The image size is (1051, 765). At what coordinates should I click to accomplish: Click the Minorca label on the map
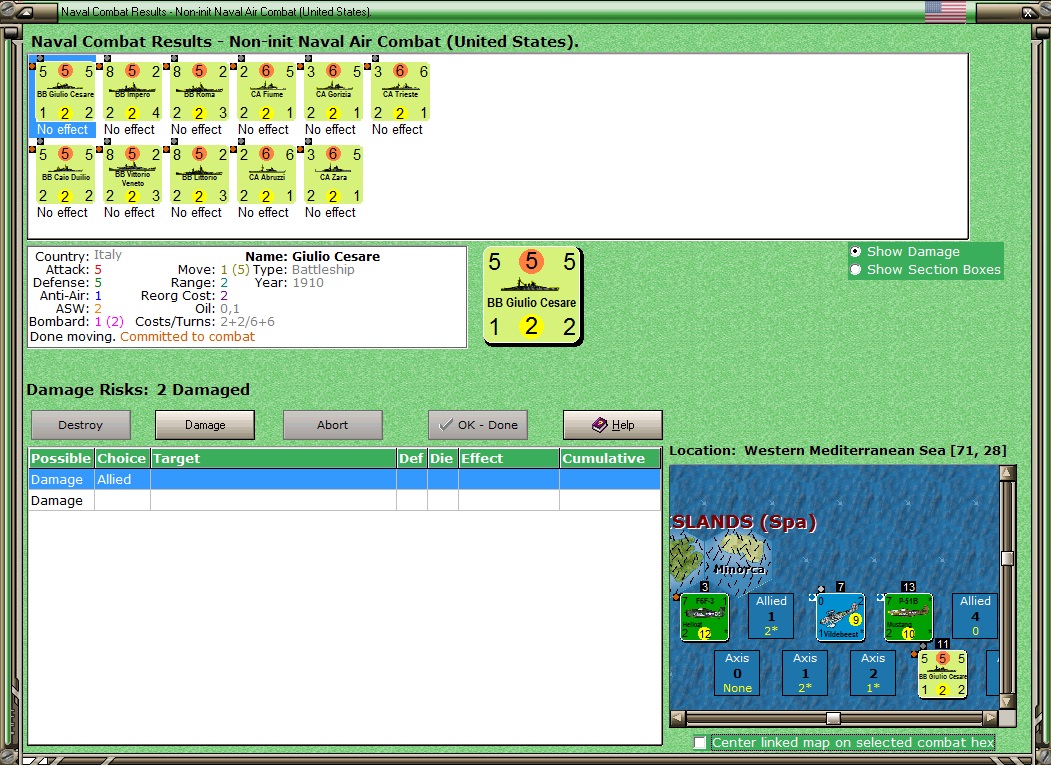pos(740,569)
